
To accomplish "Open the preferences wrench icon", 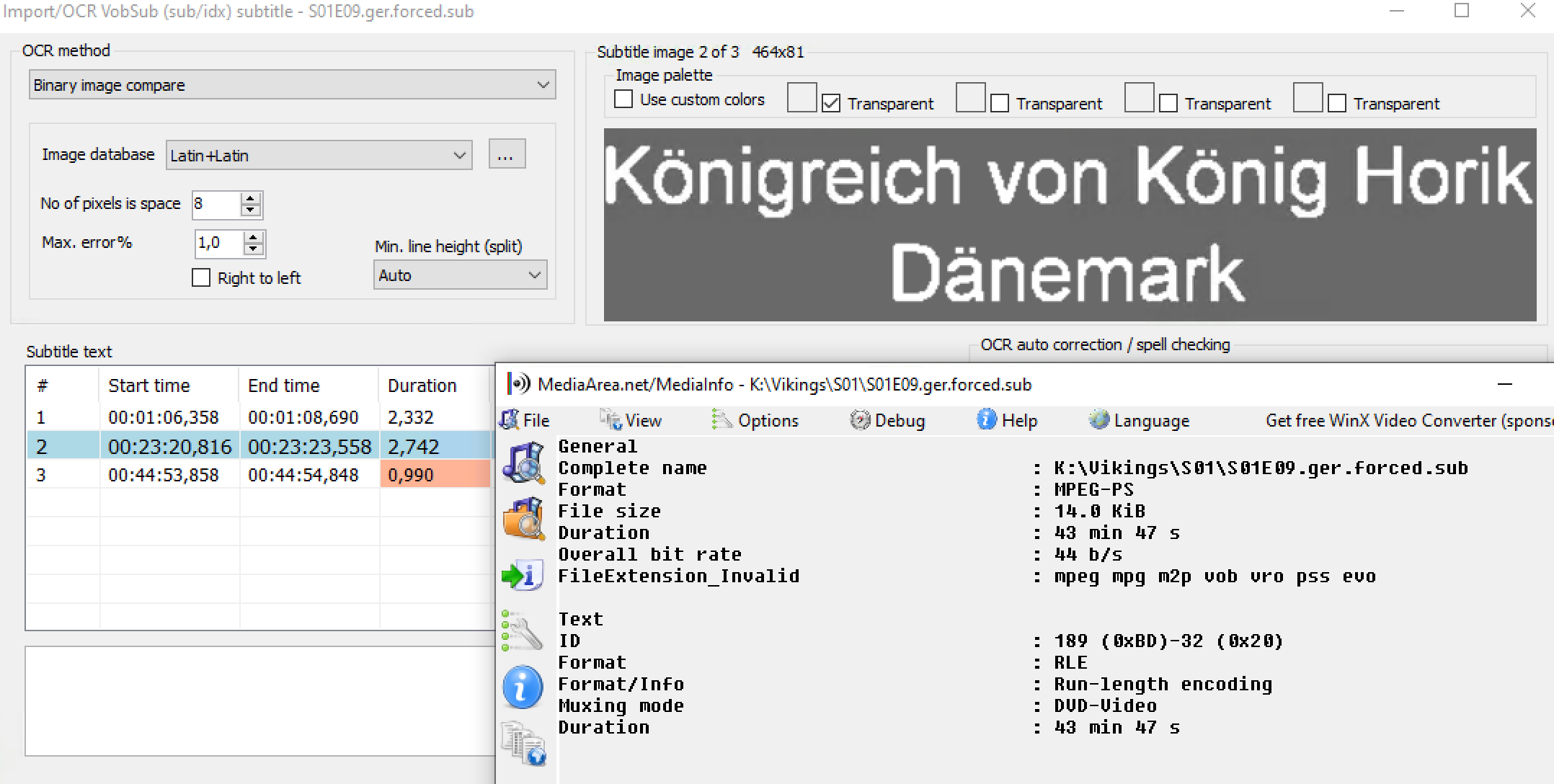I will (x=522, y=631).
